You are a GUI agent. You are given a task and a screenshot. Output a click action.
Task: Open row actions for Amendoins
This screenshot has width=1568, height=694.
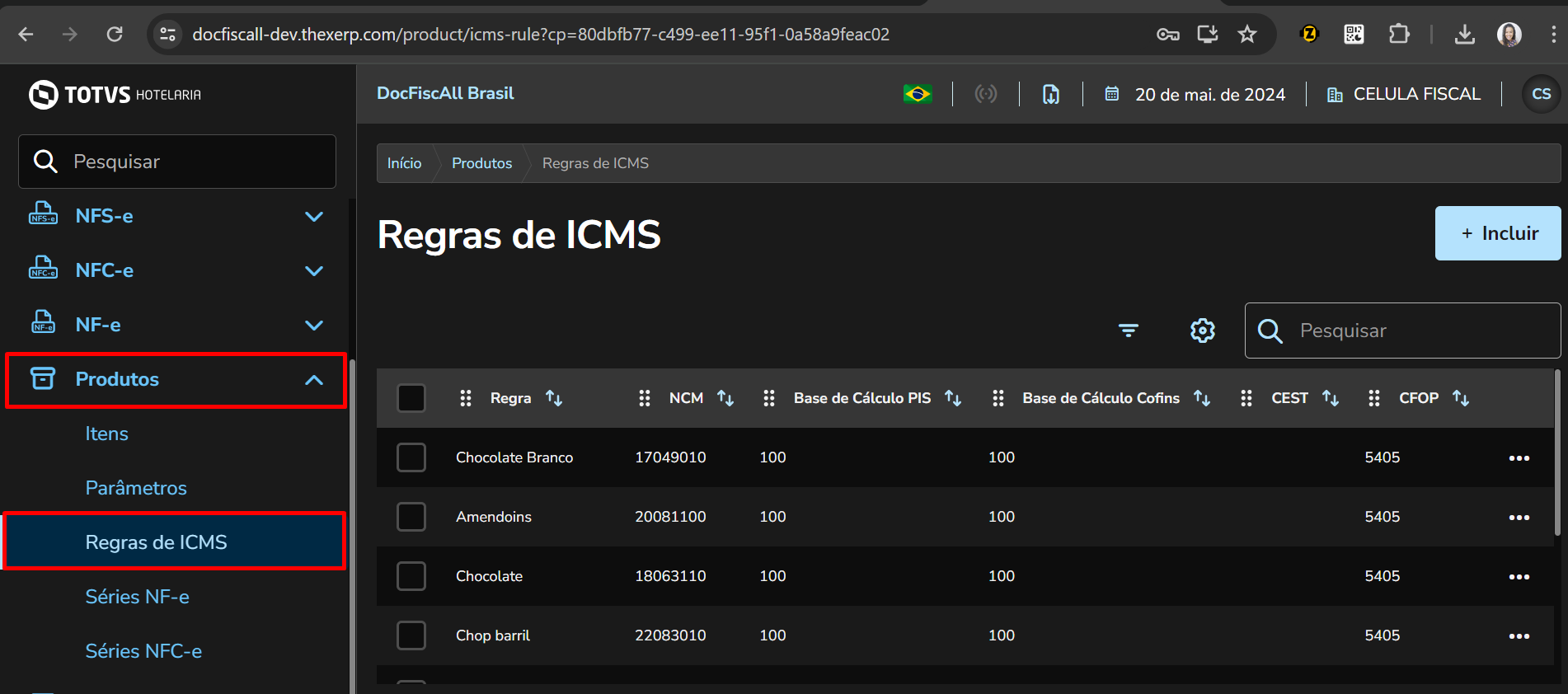[1519, 517]
